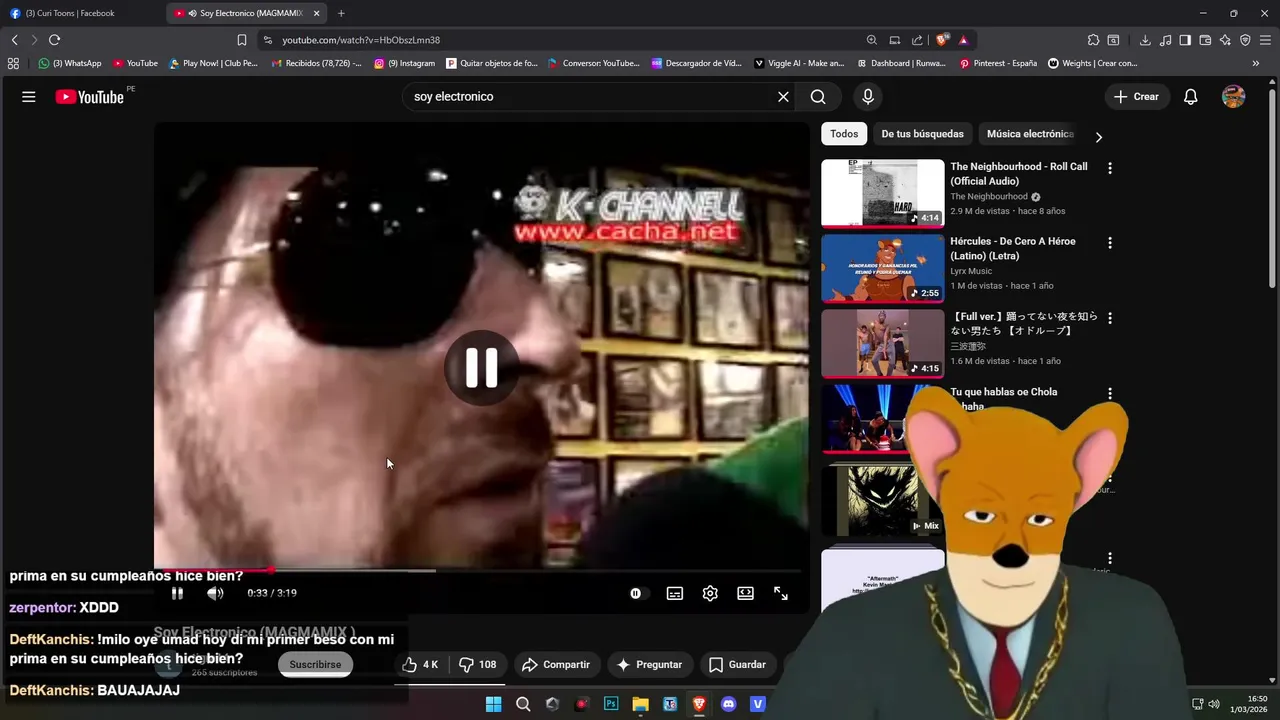Open Brave VPN shield icon
The image size is (1280, 720).
tap(1245, 40)
